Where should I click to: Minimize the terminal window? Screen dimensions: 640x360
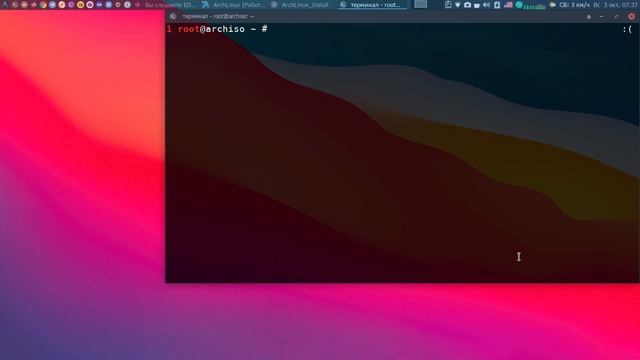coord(602,17)
